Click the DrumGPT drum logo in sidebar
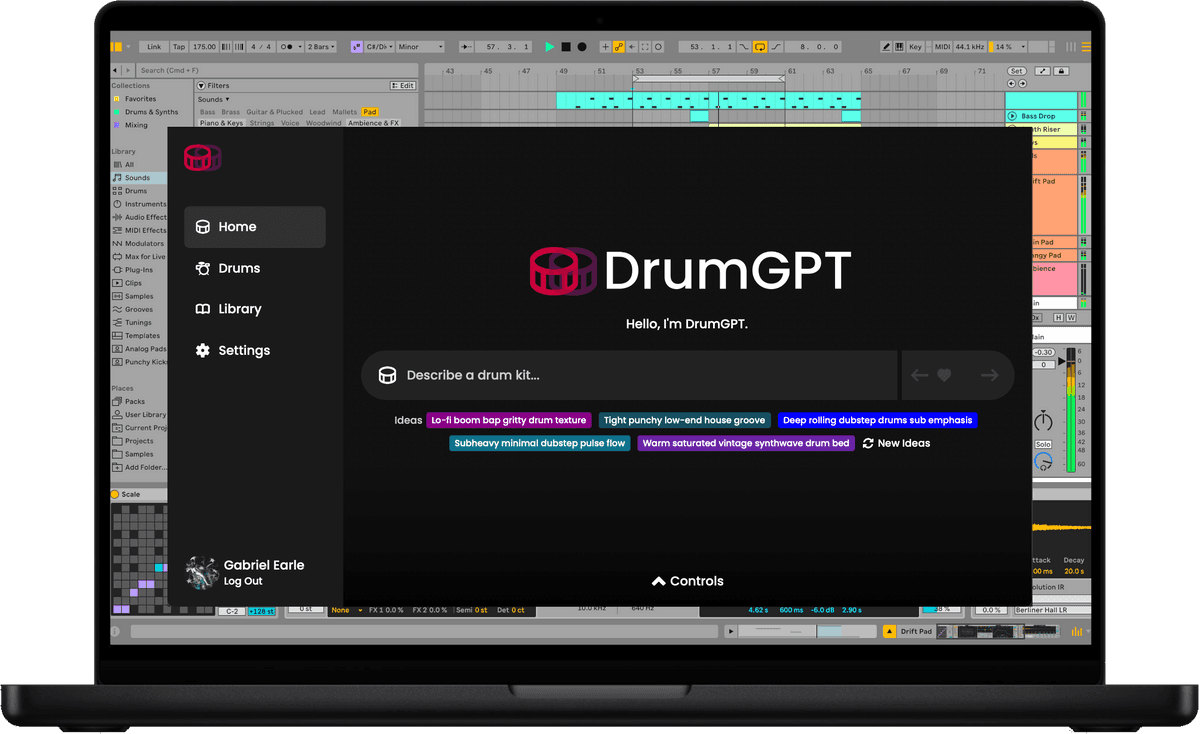Viewport: 1200px width, 734px height. (x=202, y=157)
